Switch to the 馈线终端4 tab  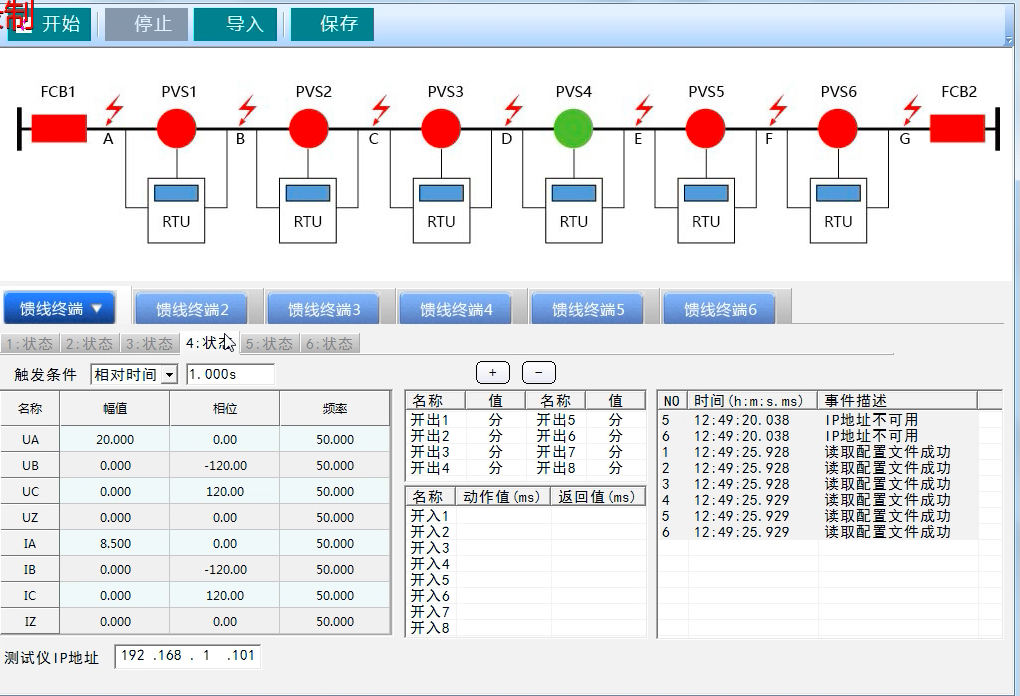(x=456, y=310)
